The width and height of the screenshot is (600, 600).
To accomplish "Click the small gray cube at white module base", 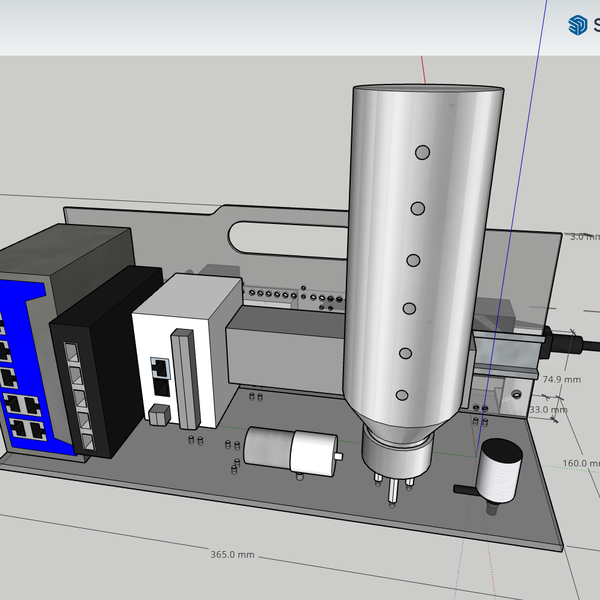I will coord(158,415).
